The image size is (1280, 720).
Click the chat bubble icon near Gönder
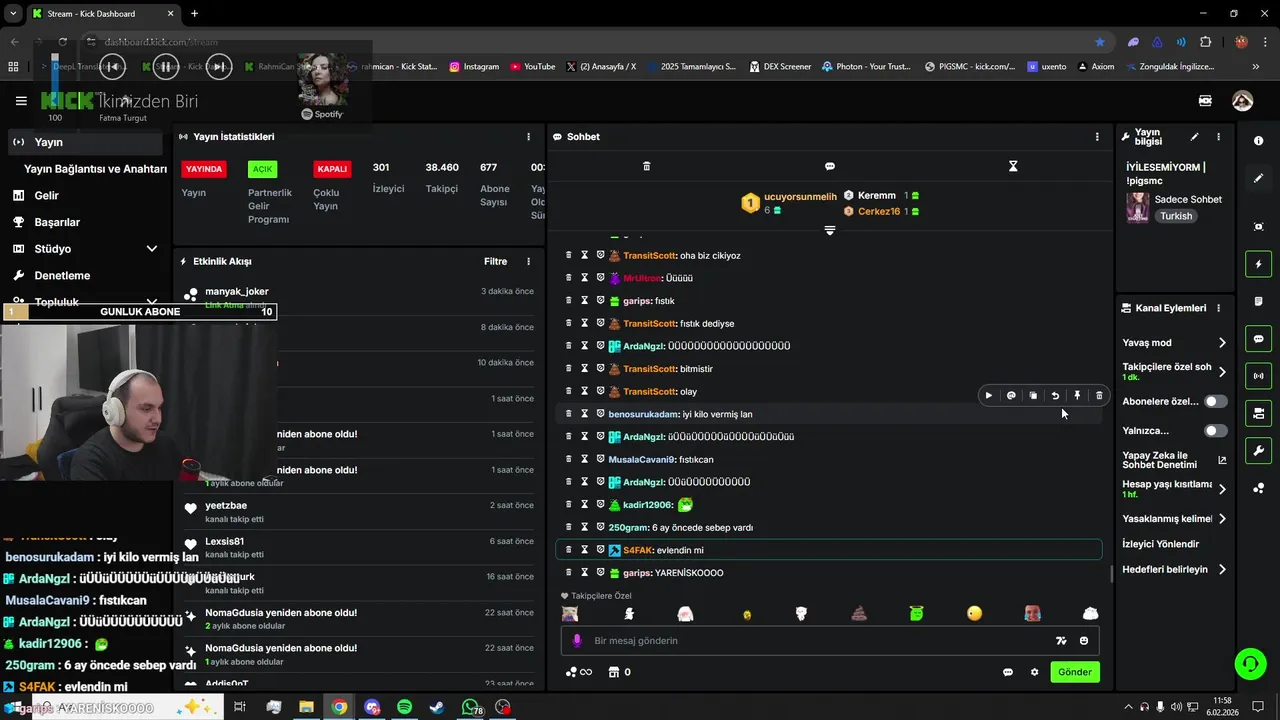tap(1008, 672)
